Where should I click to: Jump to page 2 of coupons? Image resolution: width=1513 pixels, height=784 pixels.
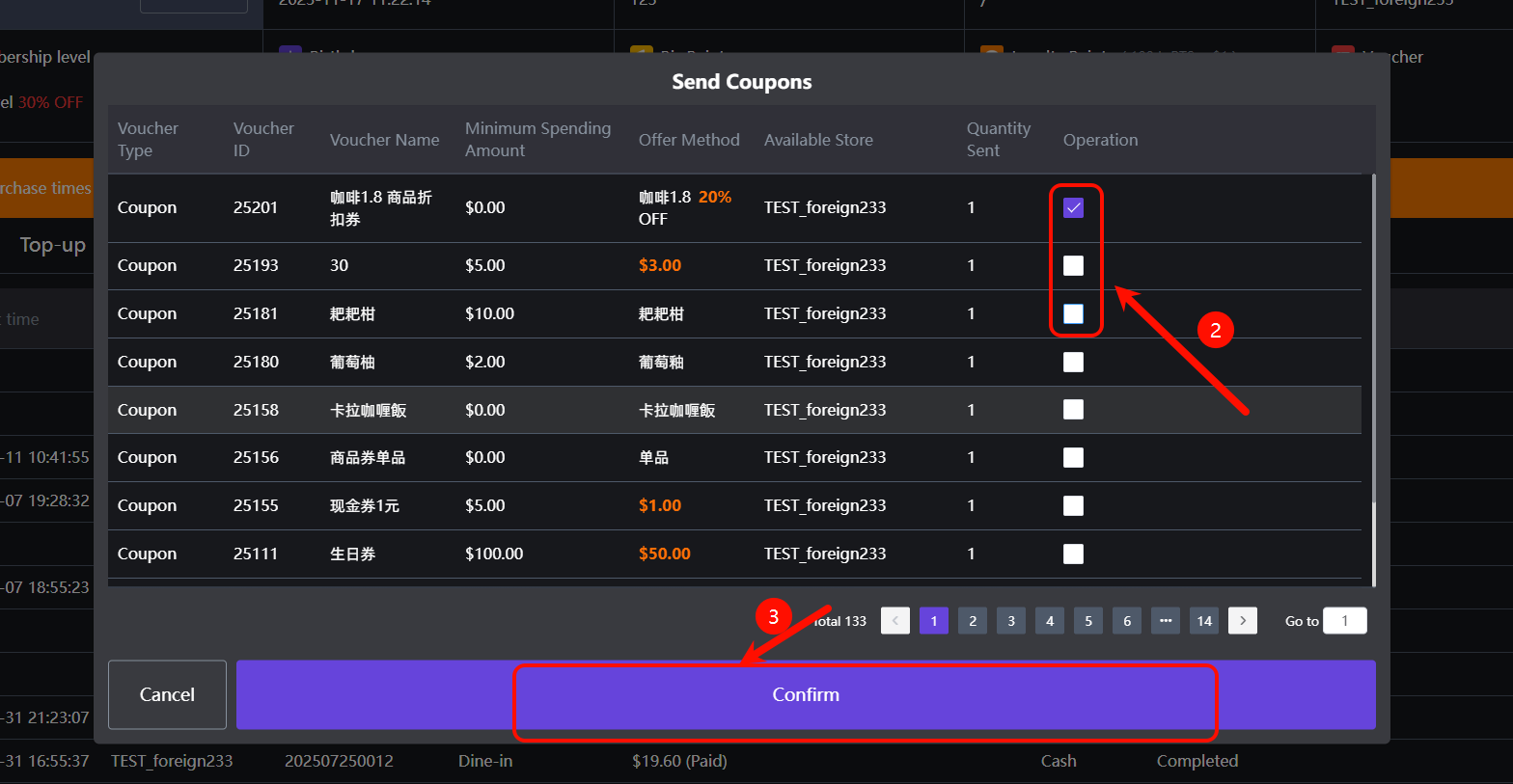[973, 621]
